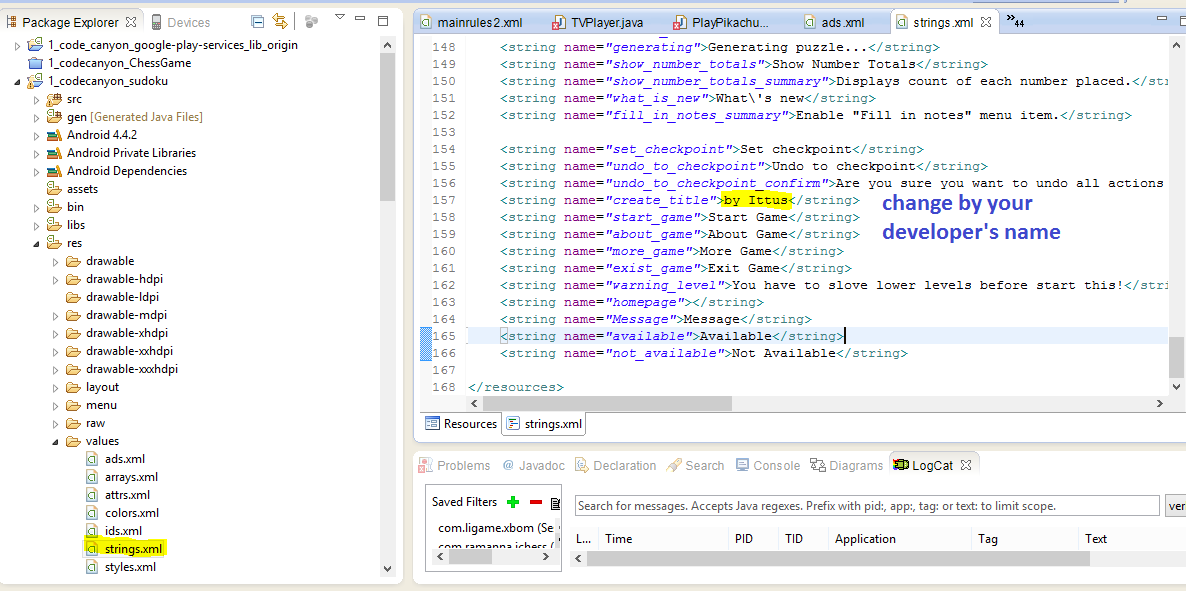
Task: Expand Android Dependencies node
Action: (x=36, y=171)
